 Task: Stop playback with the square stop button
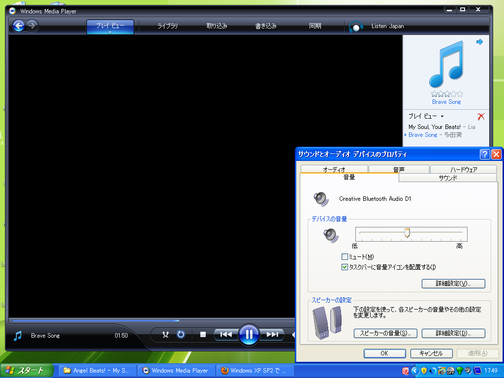203,334
